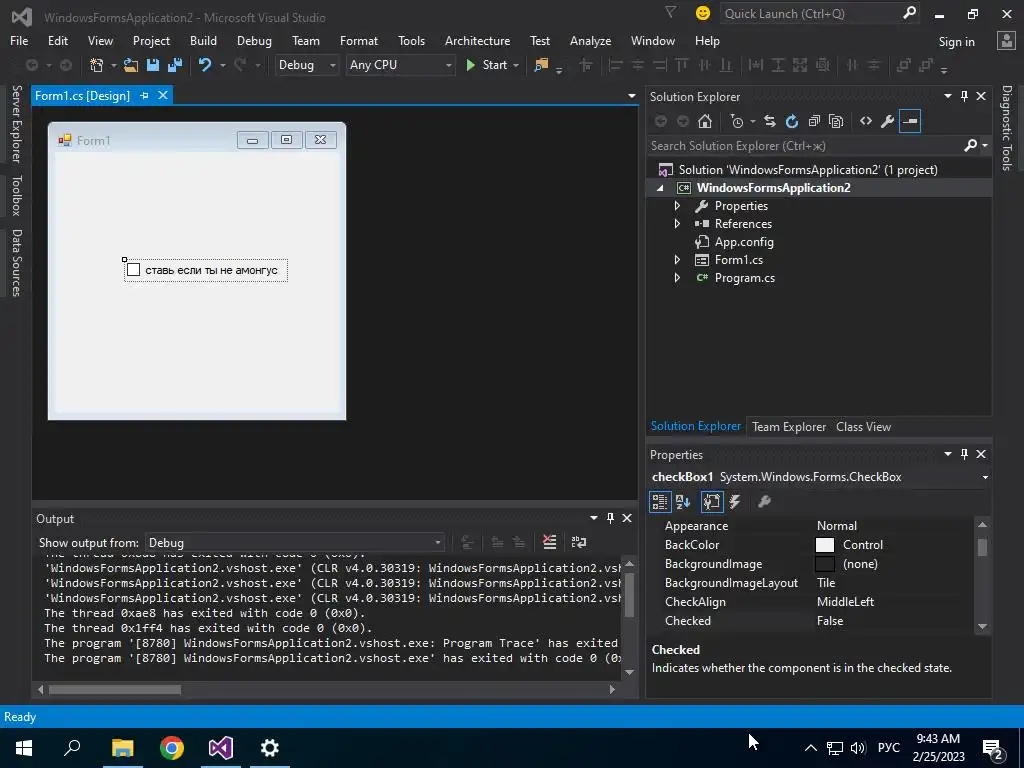This screenshot has height=768, width=1024.
Task: Open the File menu
Action: 19,40
